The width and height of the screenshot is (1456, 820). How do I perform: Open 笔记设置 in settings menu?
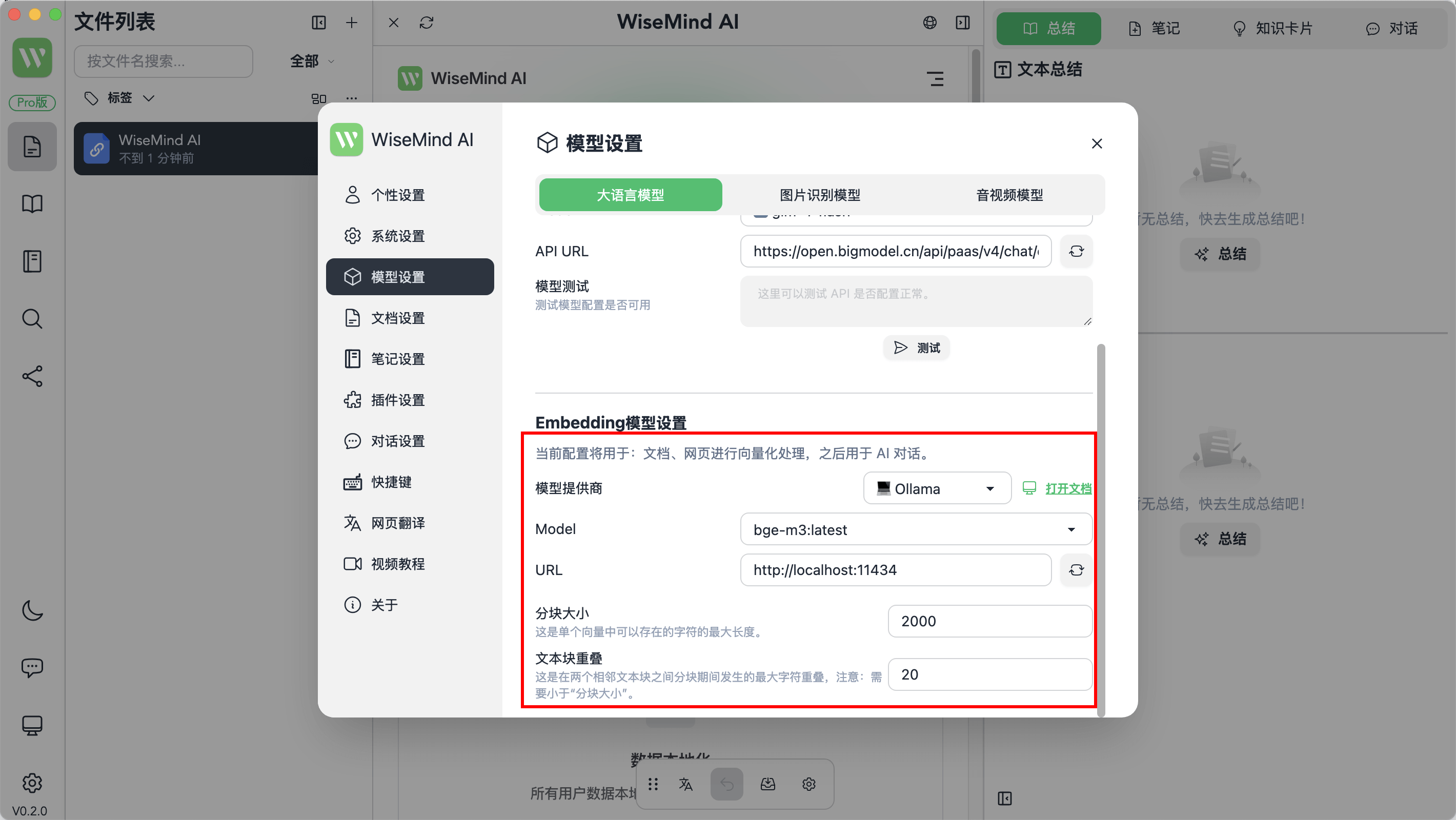(410, 359)
